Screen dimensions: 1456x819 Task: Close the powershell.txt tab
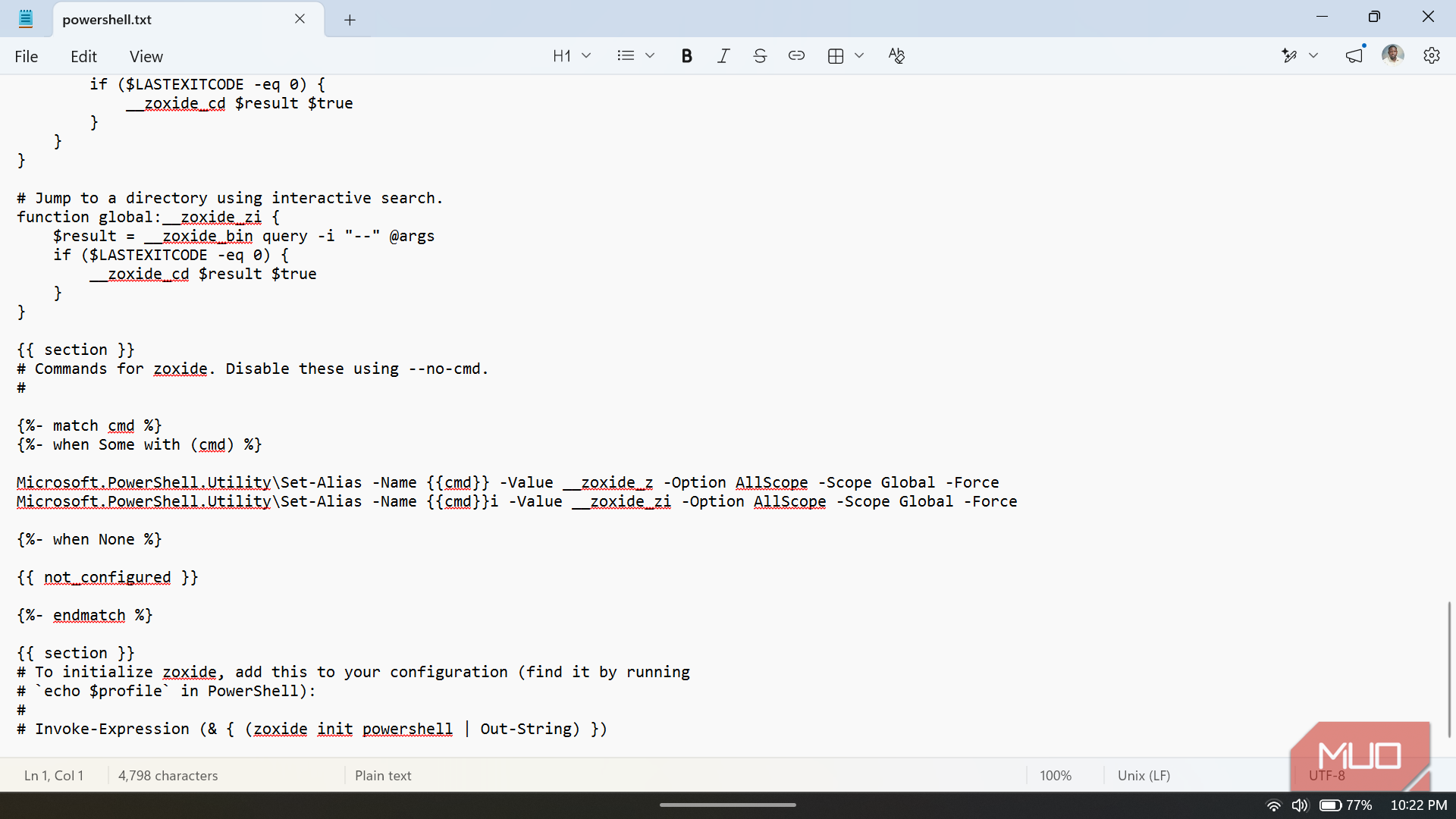pyautogui.click(x=300, y=19)
